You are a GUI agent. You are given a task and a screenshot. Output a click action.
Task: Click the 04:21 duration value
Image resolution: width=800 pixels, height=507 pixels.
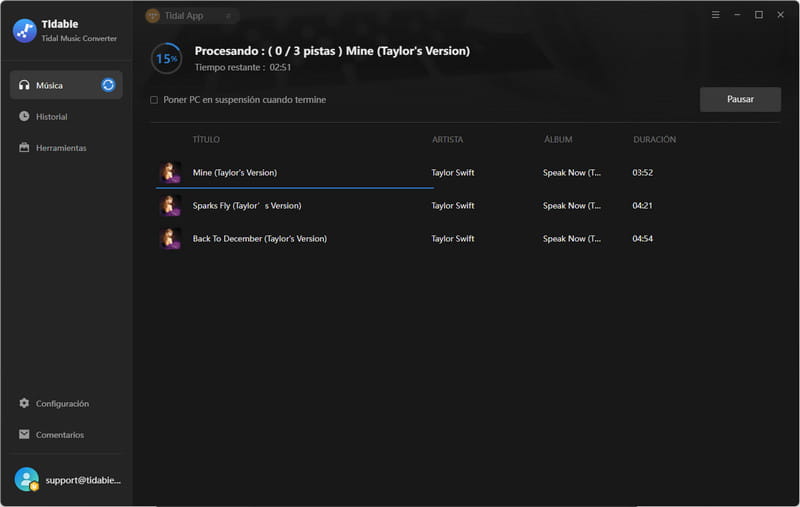[642, 206]
